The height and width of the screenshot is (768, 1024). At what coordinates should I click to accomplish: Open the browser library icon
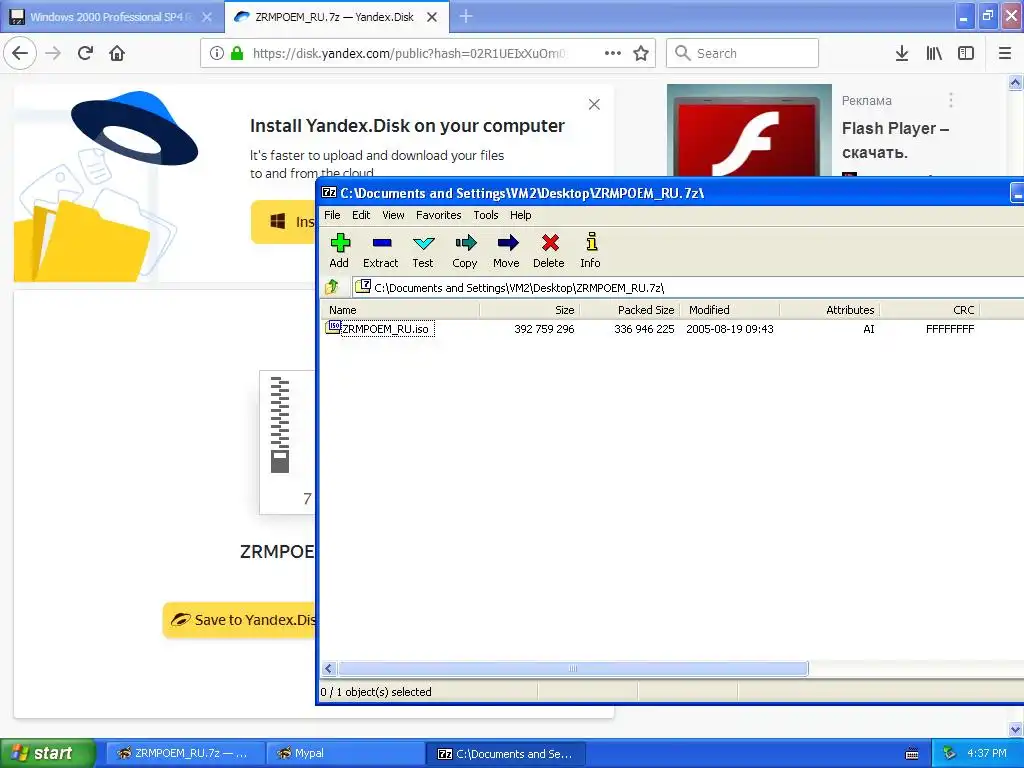pyautogui.click(x=934, y=53)
